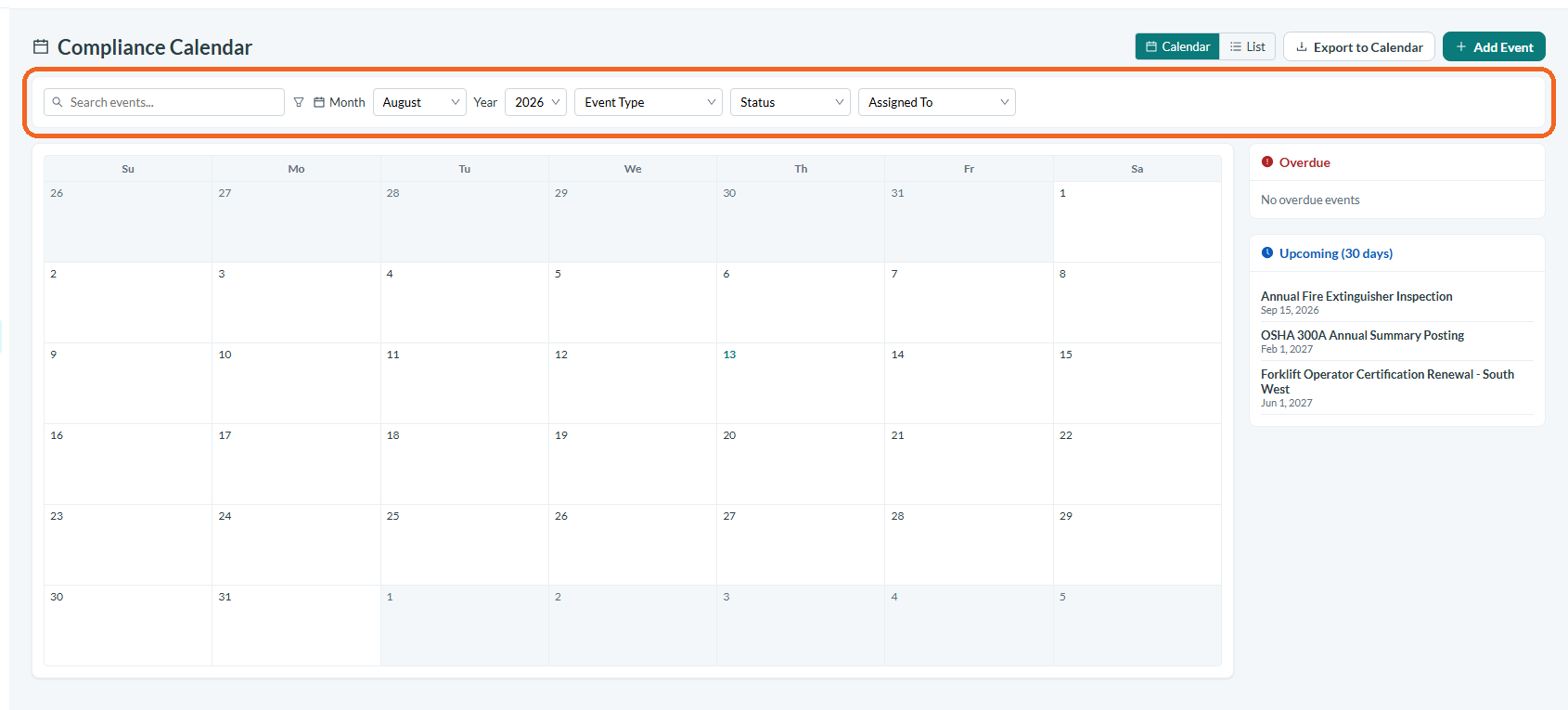Click the "Su" column header
The width and height of the screenshot is (1568, 710).
[128, 169]
